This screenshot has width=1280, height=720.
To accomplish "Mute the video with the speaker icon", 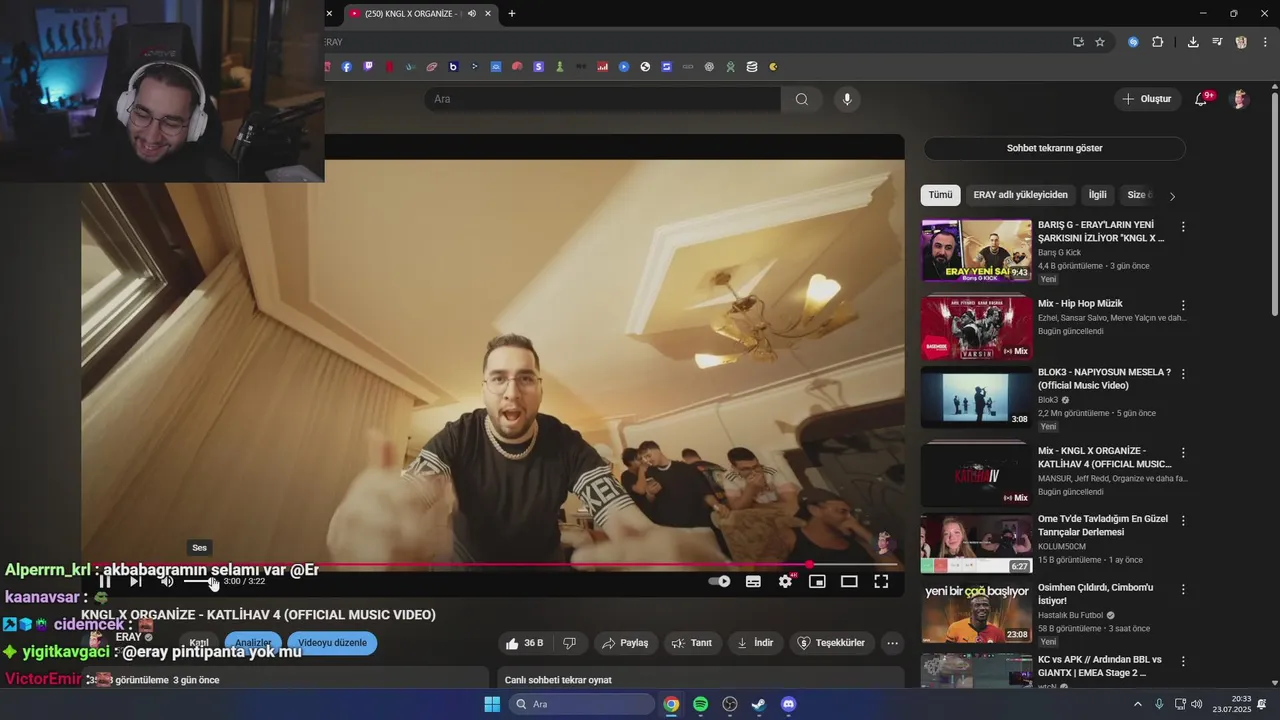I will tap(167, 581).
